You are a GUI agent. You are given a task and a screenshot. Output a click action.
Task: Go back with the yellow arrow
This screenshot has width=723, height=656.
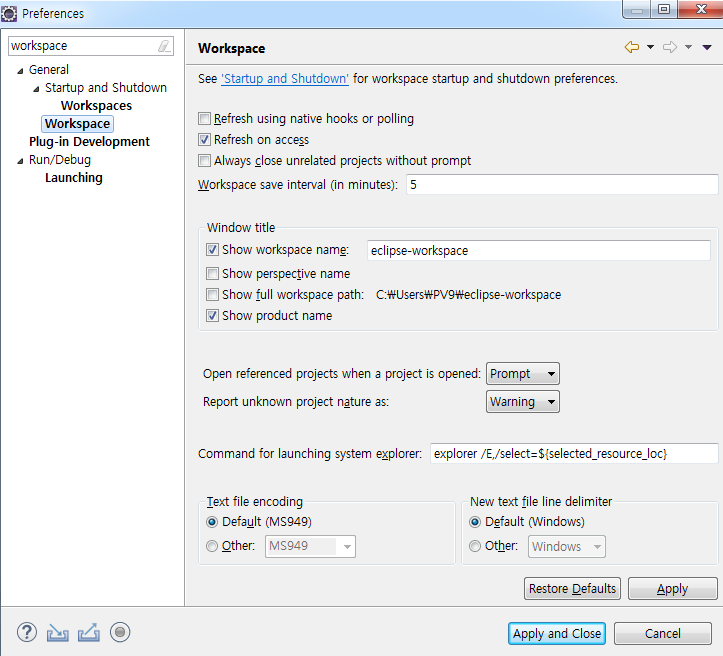click(632, 48)
